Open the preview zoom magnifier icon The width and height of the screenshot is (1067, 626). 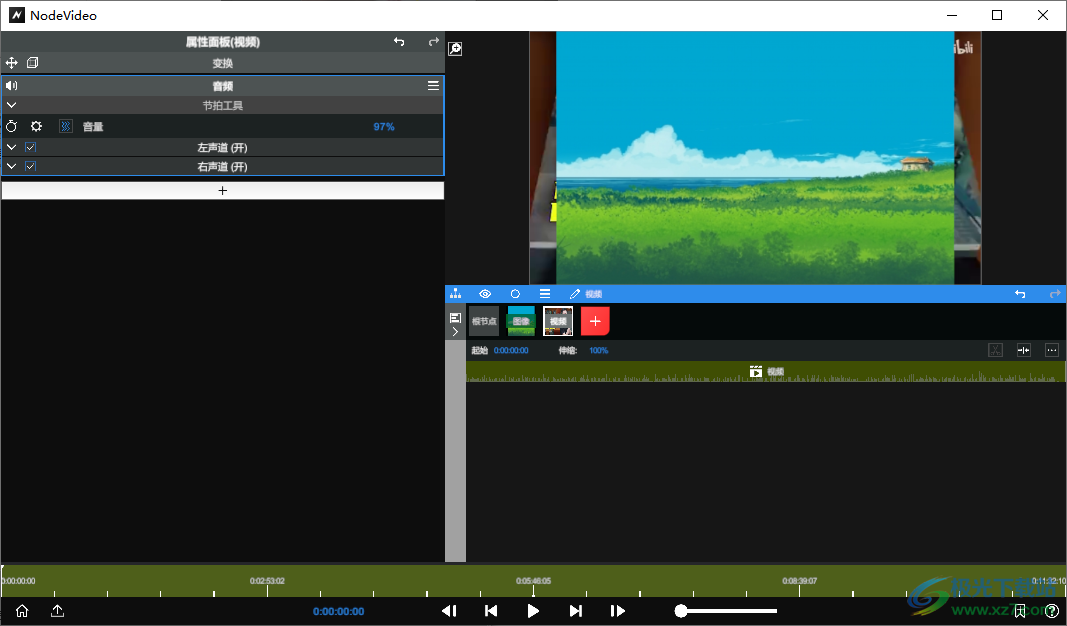point(455,49)
